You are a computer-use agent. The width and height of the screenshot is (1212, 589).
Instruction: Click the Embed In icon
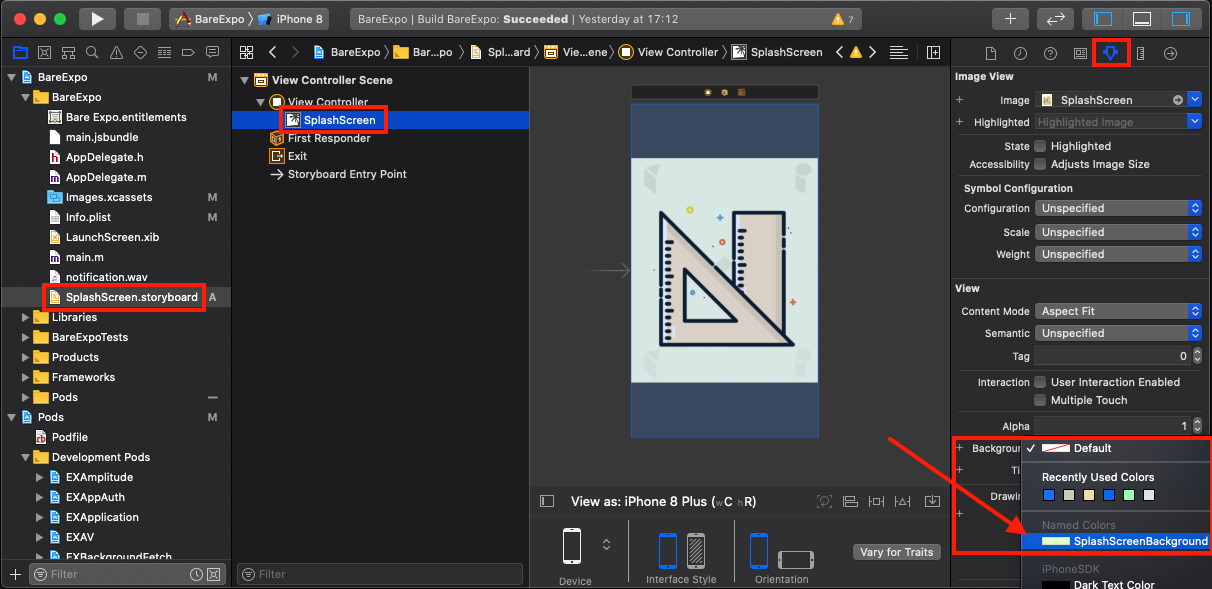tap(932, 501)
